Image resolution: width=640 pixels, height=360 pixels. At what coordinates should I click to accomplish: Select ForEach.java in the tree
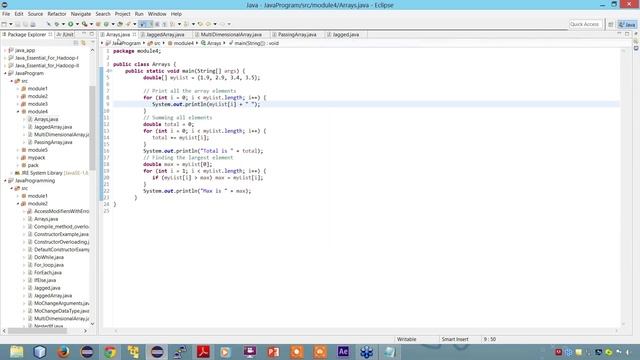pyautogui.click(x=47, y=273)
